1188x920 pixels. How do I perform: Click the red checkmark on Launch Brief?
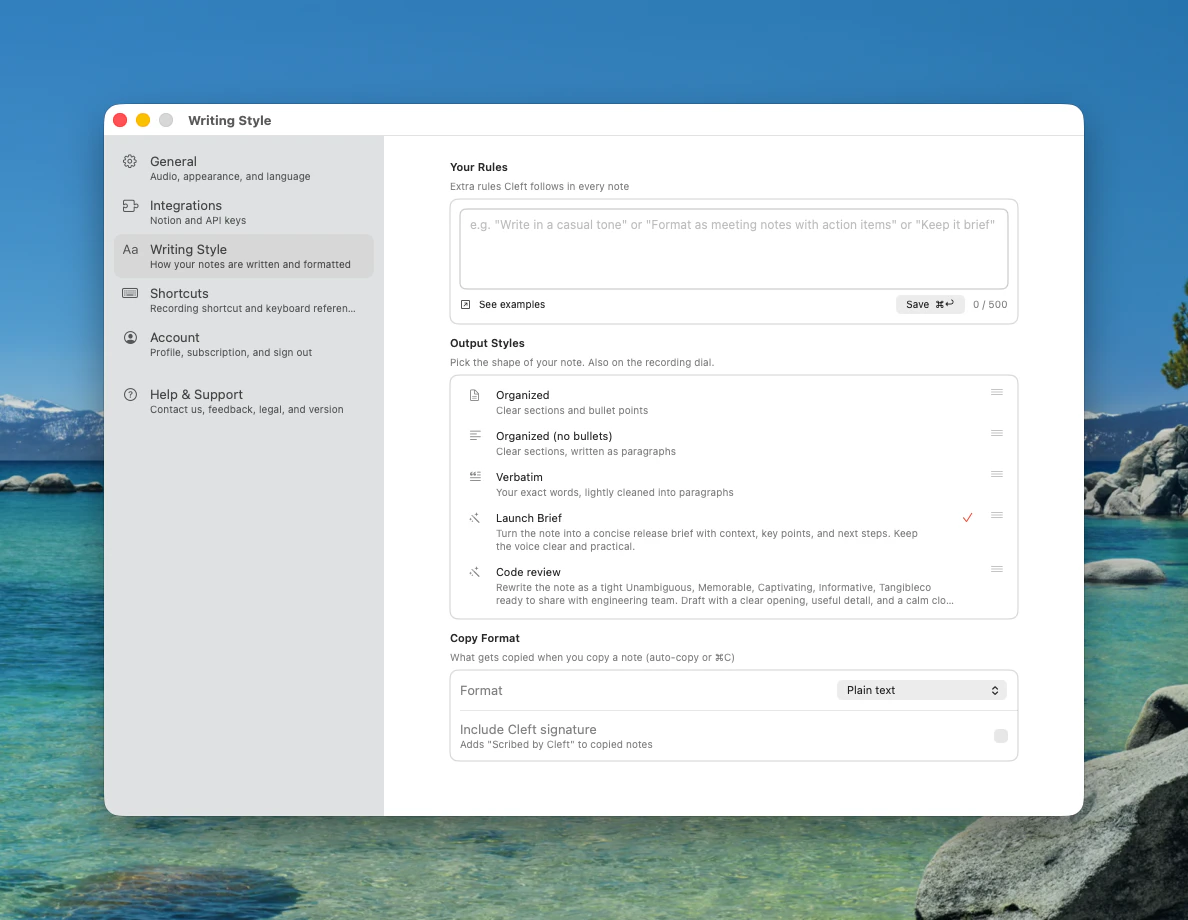click(x=968, y=518)
